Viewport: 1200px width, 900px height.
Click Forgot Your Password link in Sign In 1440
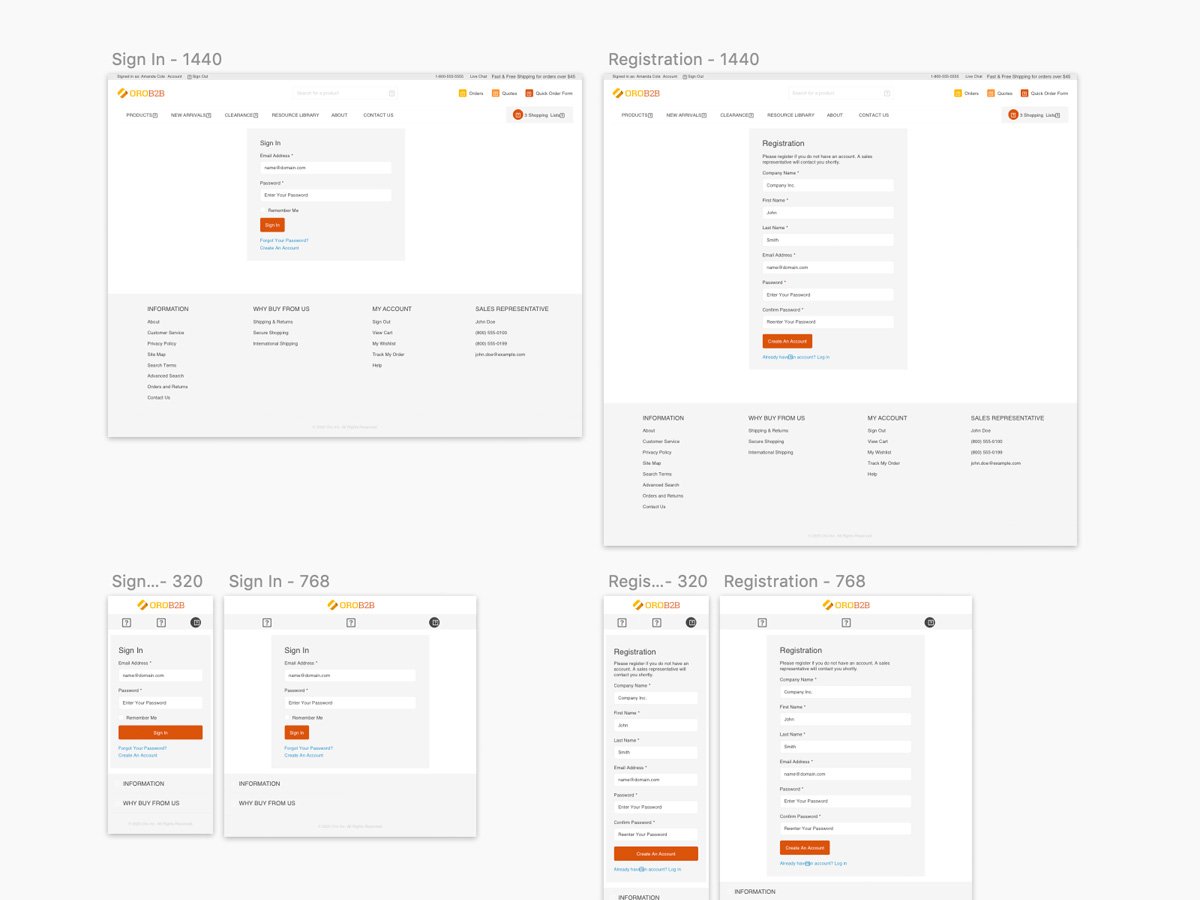pos(284,240)
